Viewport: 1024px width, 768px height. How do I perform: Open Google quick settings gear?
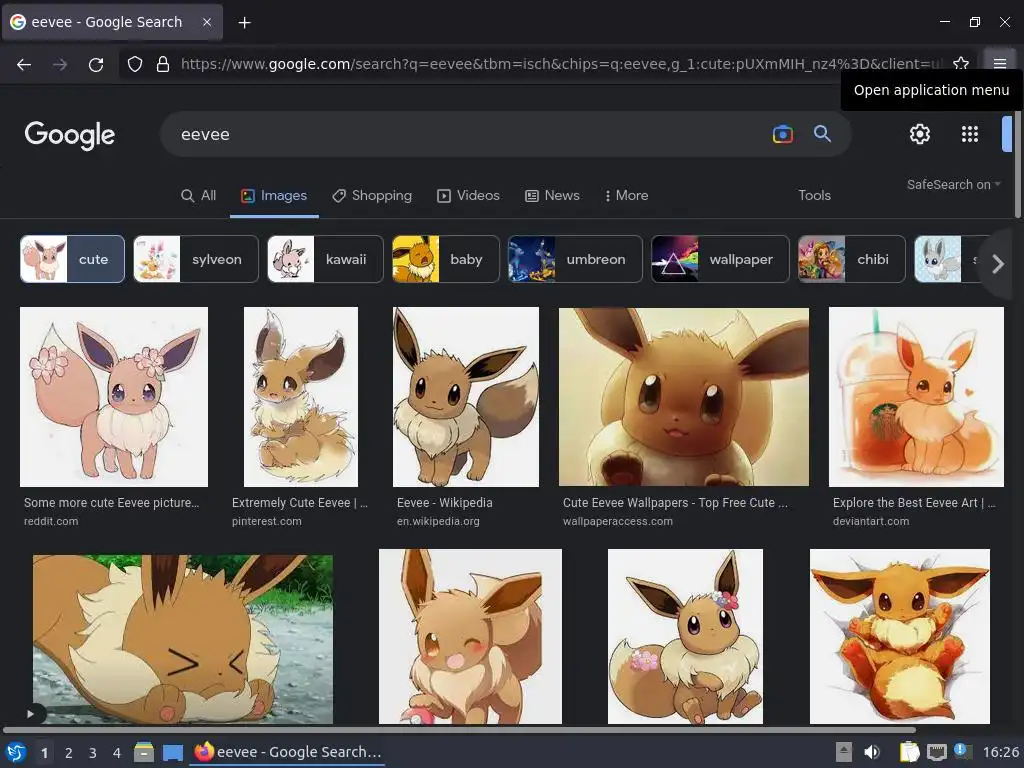click(920, 134)
